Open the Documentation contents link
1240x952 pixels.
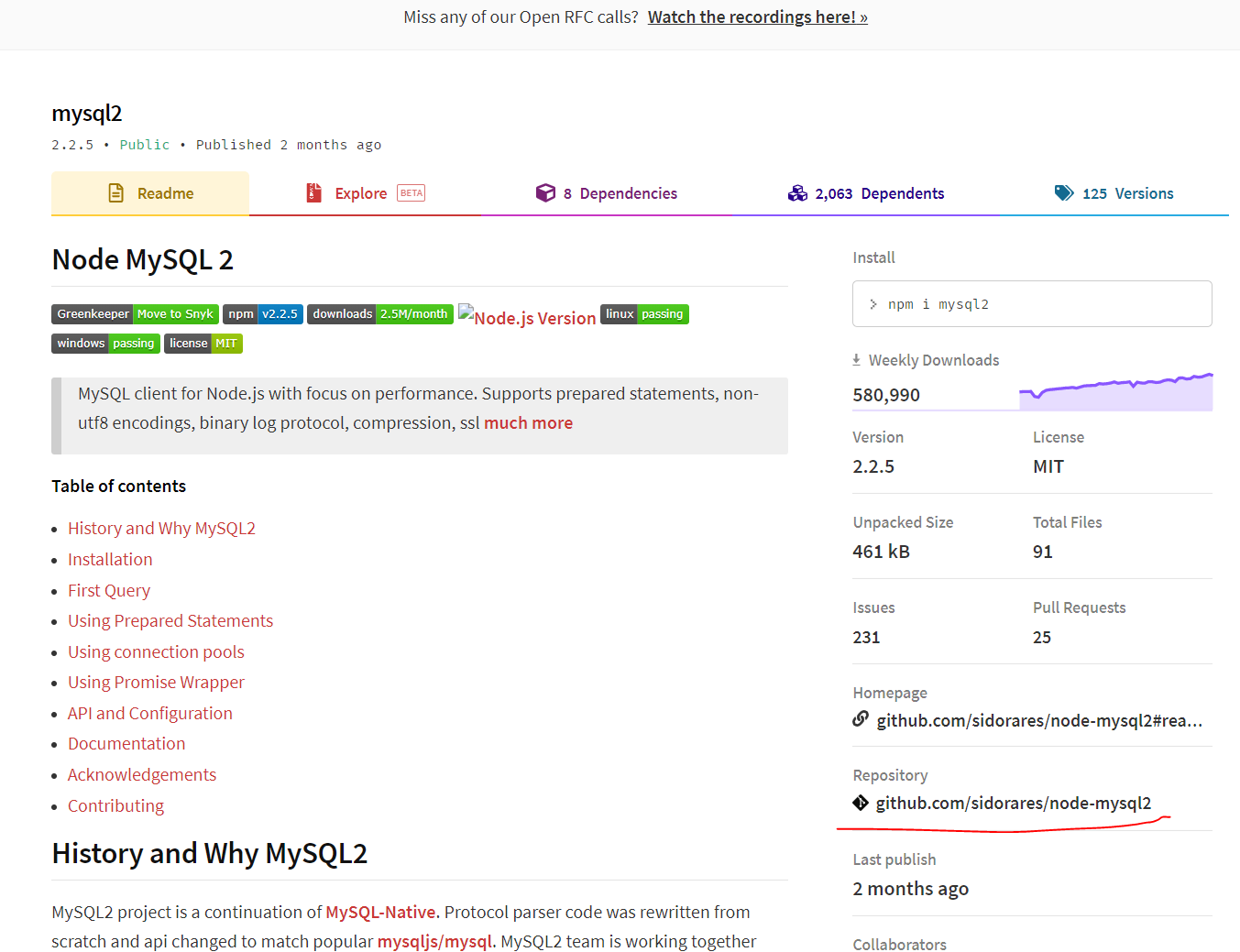click(x=126, y=743)
